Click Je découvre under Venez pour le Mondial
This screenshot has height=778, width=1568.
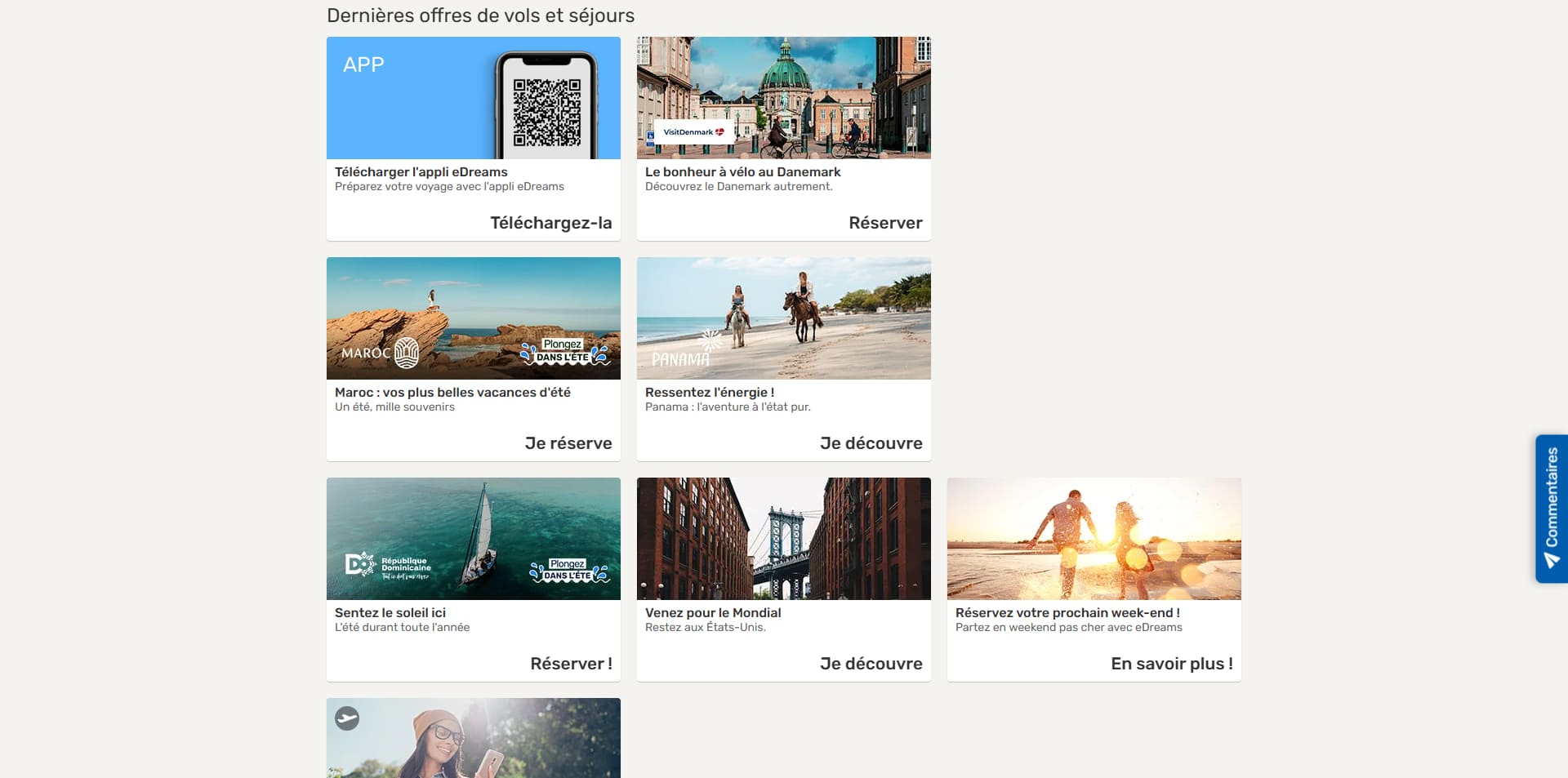[x=871, y=664]
